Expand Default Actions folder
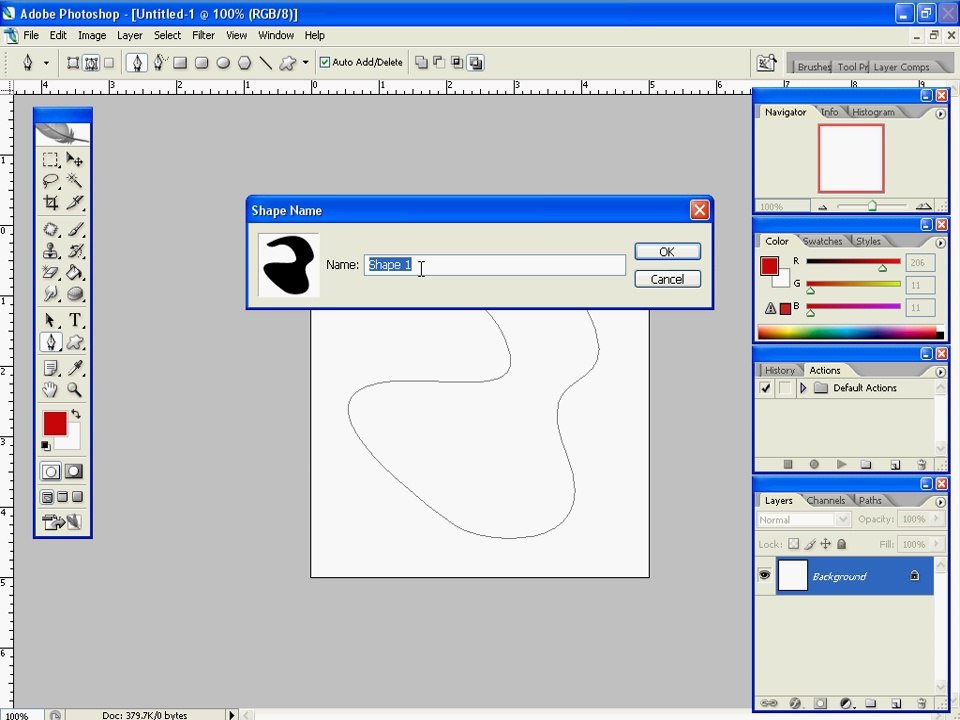The height and width of the screenshot is (720, 960). pyautogui.click(x=803, y=388)
